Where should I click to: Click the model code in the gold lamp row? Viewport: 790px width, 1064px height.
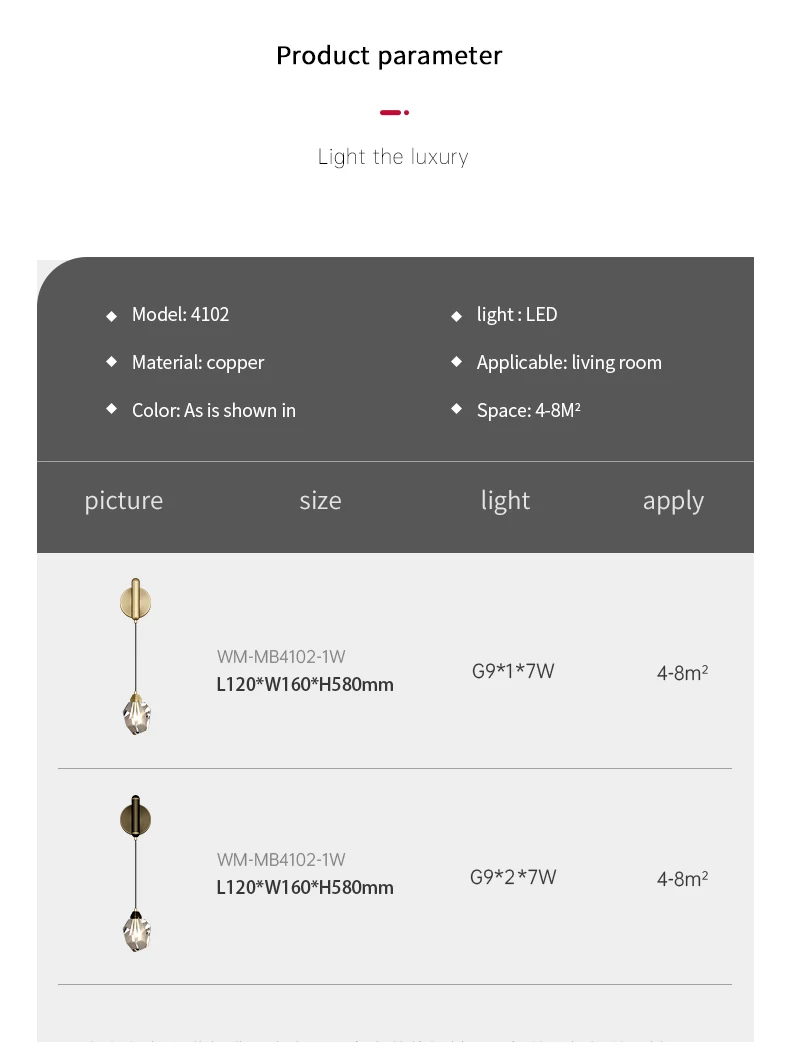pyautogui.click(x=281, y=657)
